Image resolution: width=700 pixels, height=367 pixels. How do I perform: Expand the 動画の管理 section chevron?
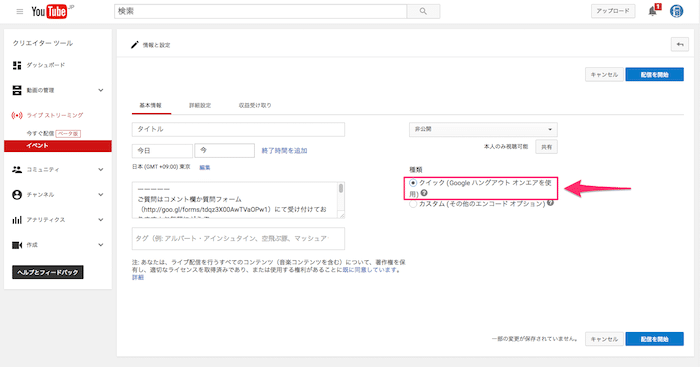[101, 90]
